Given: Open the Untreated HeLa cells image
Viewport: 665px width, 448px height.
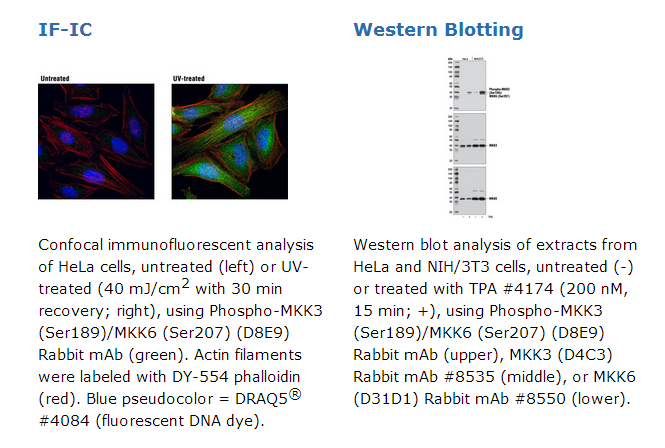Looking at the screenshot, I should click(x=96, y=141).
